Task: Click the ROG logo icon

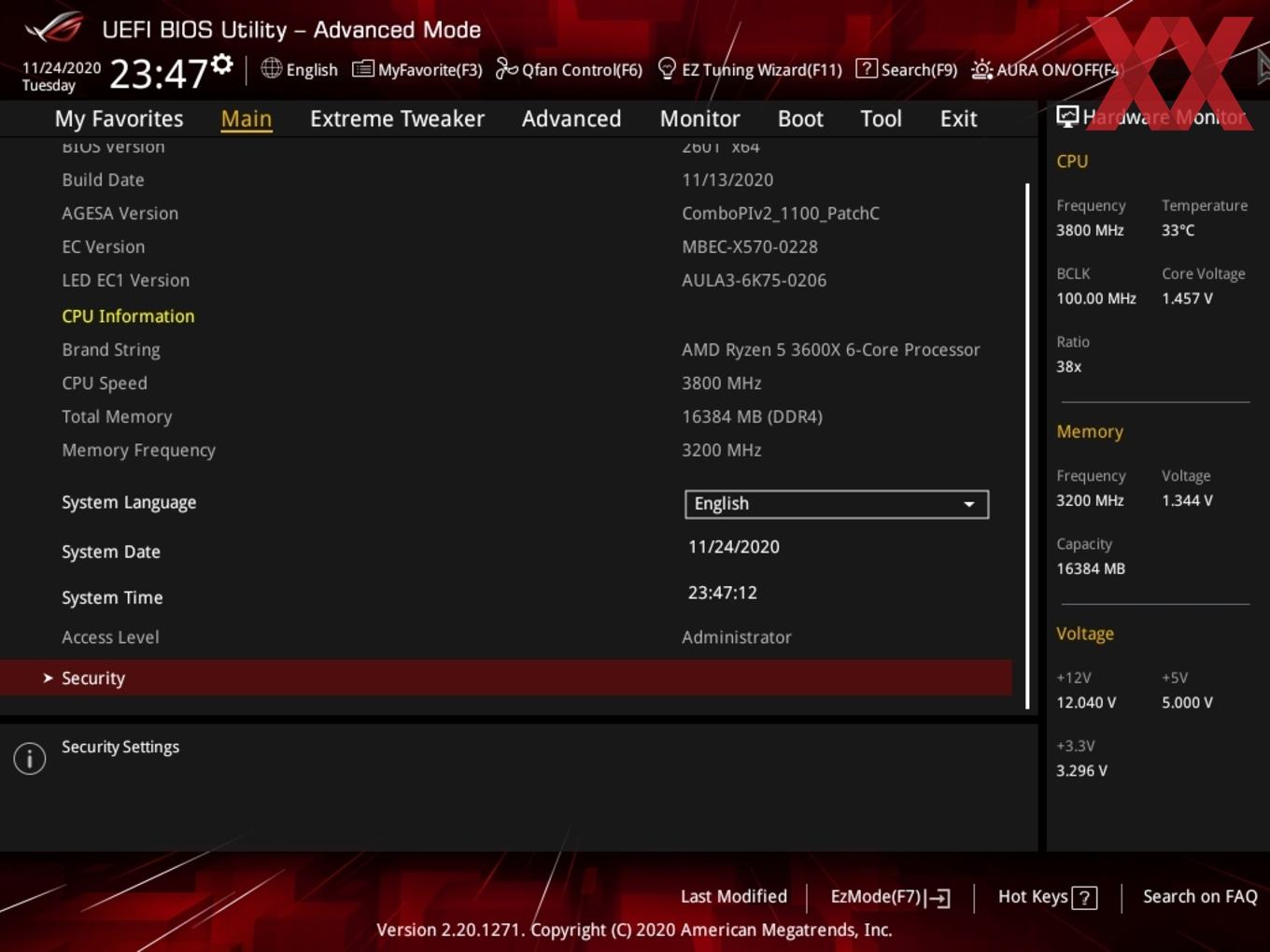Action: pyautogui.click(x=53, y=27)
